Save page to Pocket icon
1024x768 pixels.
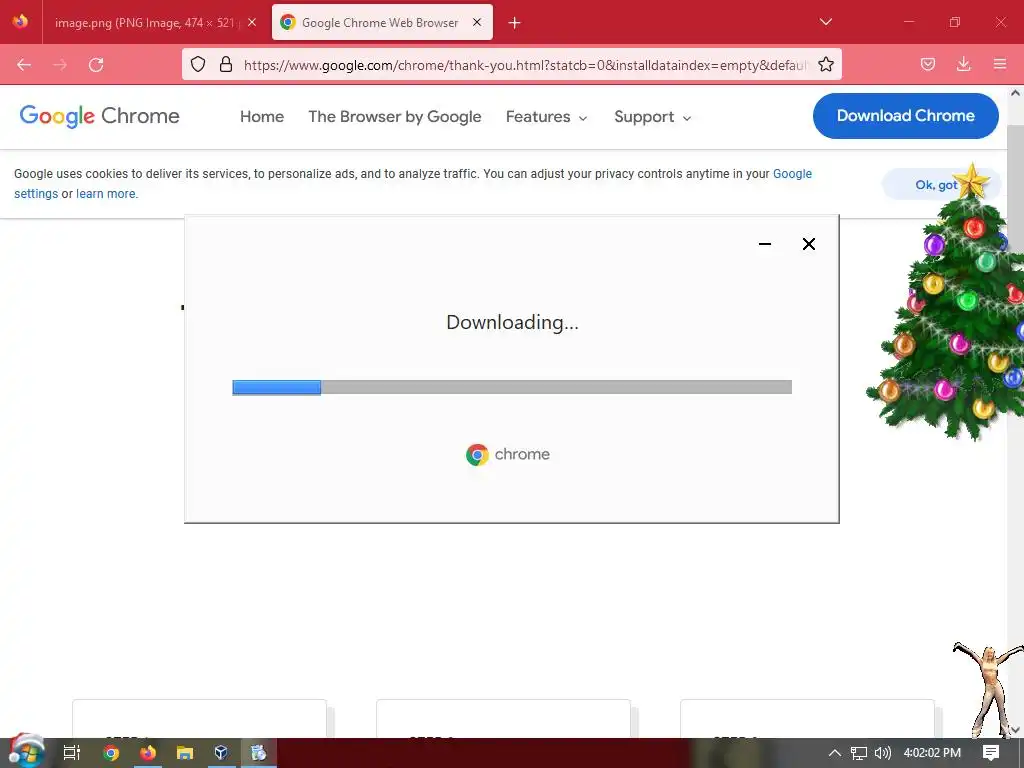(x=927, y=64)
